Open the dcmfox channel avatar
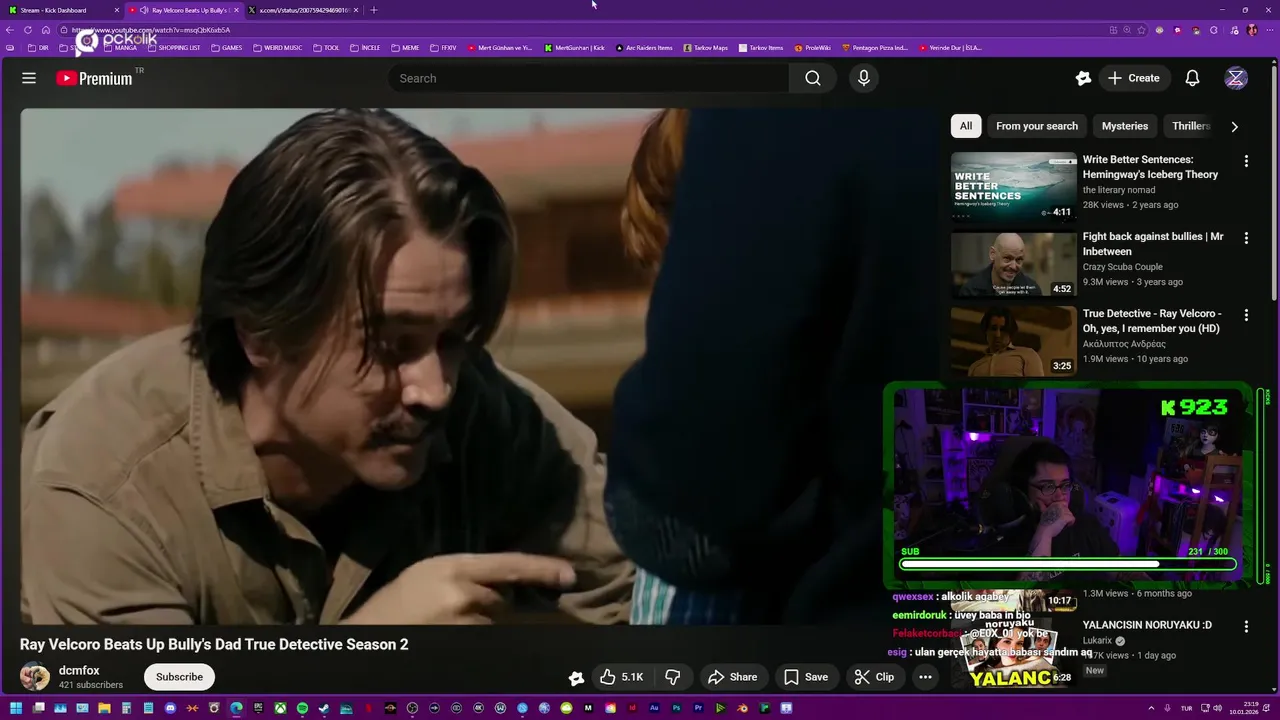Screen dimensions: 1280x720 pyautogui.click(x=35, y=677)
